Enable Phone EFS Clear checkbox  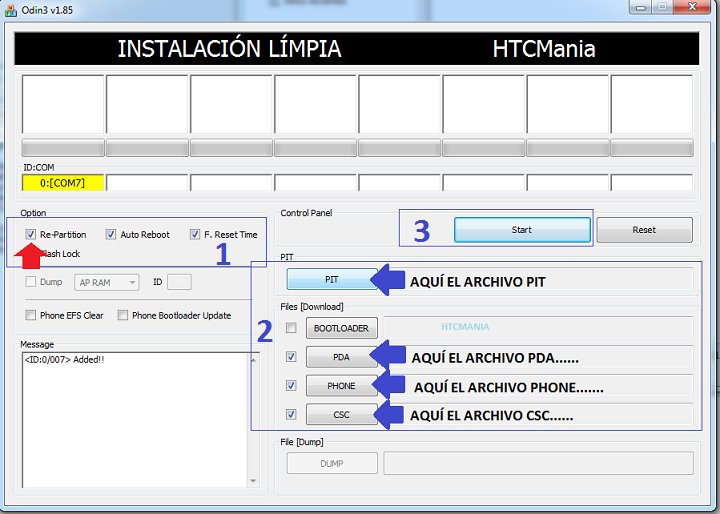tap(31, 315)
